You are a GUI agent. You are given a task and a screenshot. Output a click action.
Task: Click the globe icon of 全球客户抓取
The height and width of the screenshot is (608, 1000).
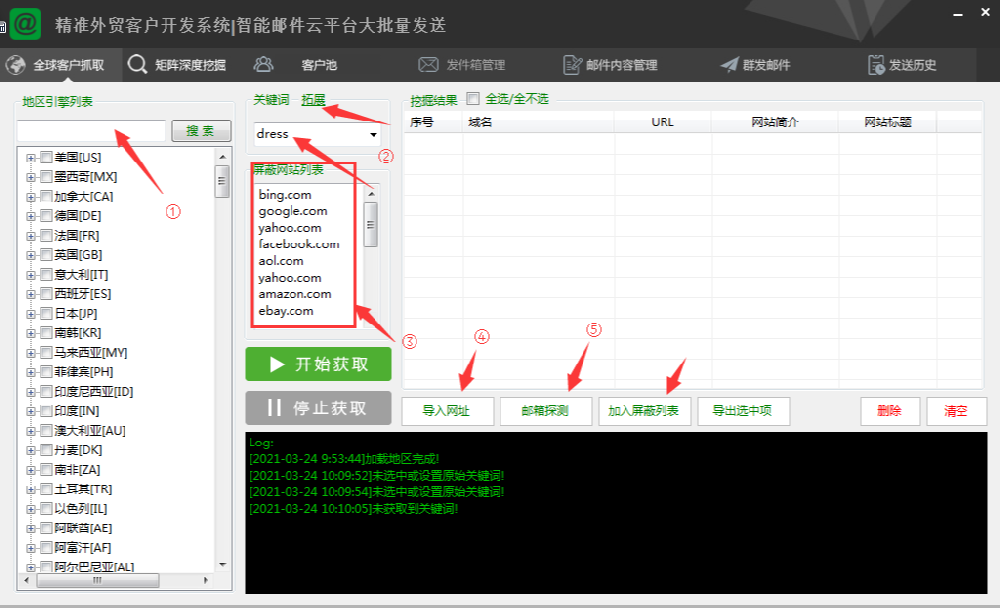(16, 64)
